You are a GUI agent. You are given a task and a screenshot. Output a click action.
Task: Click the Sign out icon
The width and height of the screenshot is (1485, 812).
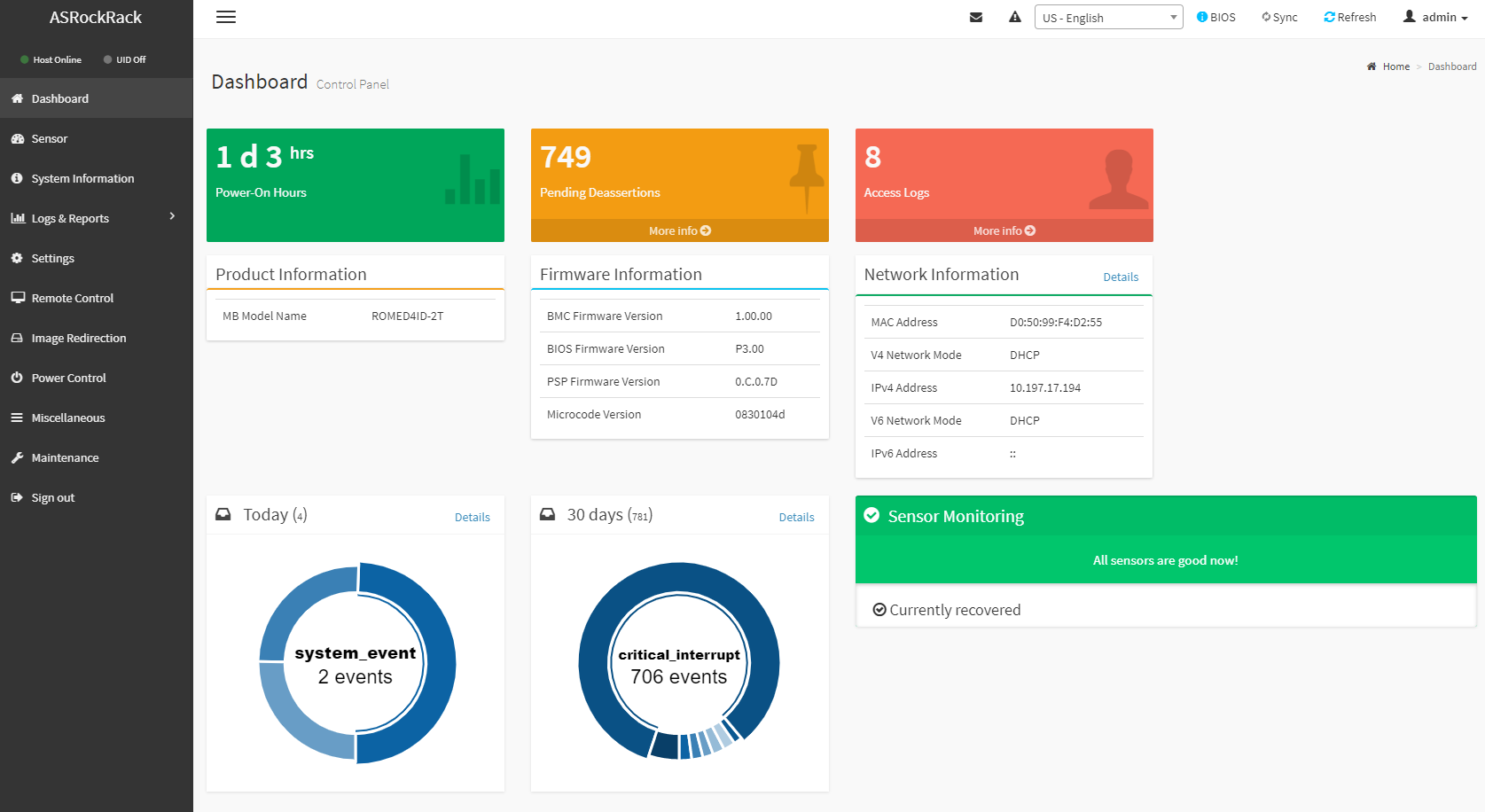(x=17, y=497)
